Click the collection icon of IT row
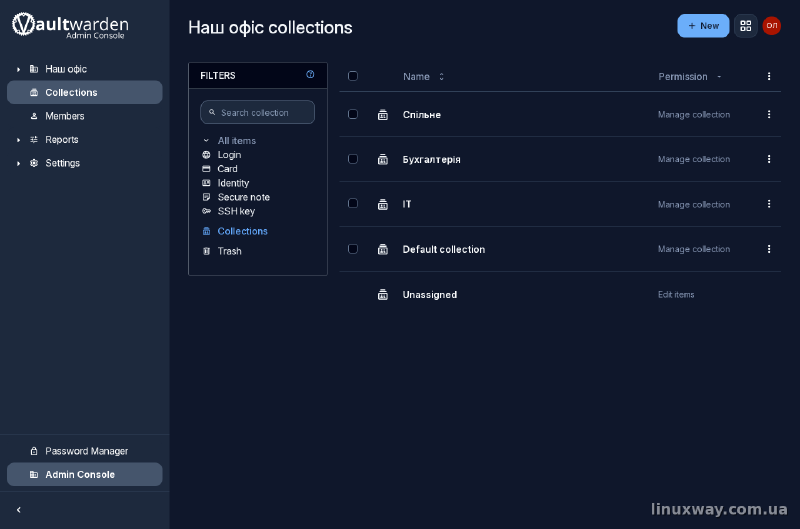The image size is (800, 529). point(383,205)
